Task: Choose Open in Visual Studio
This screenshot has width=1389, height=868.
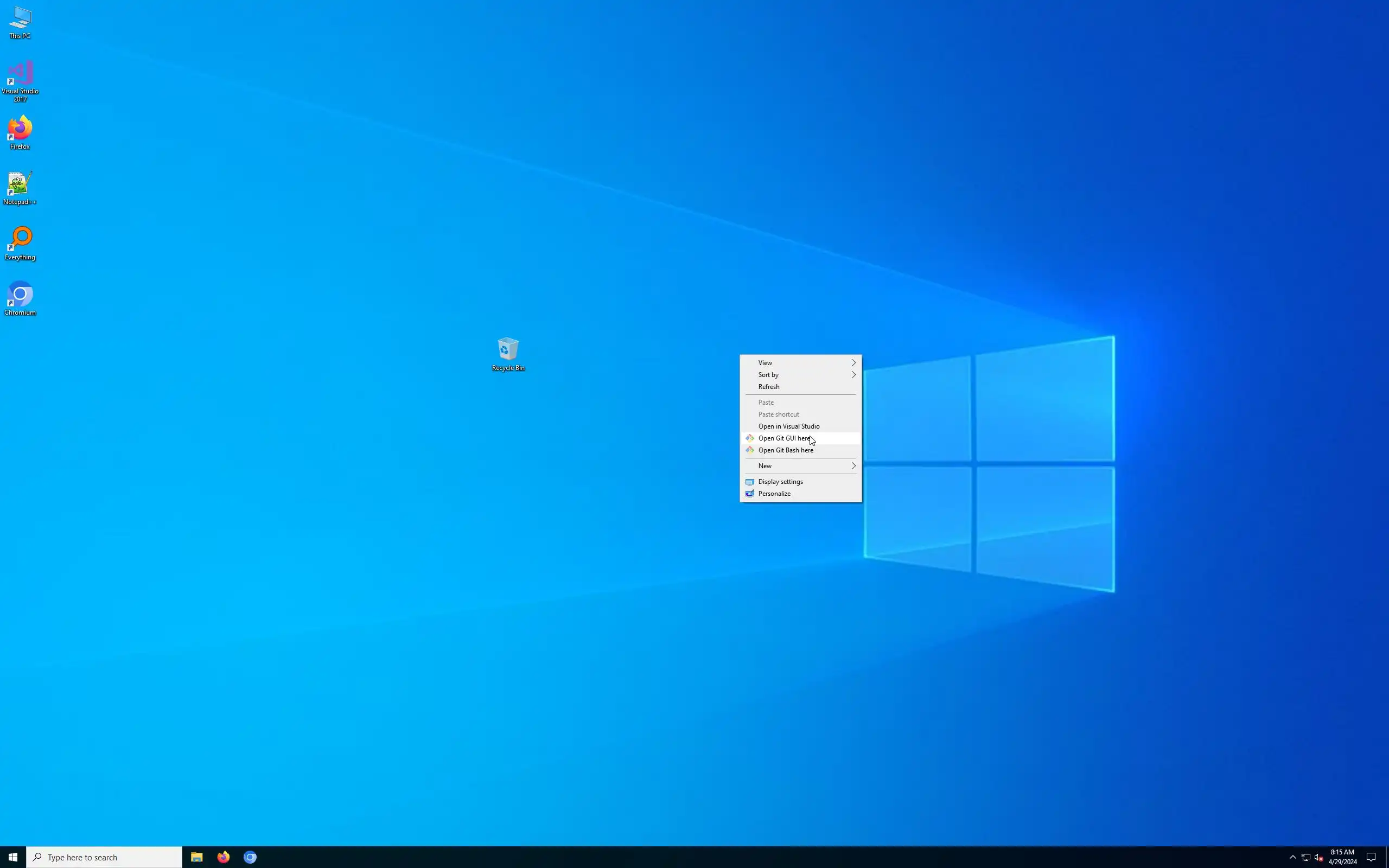Action: point(788,426)
